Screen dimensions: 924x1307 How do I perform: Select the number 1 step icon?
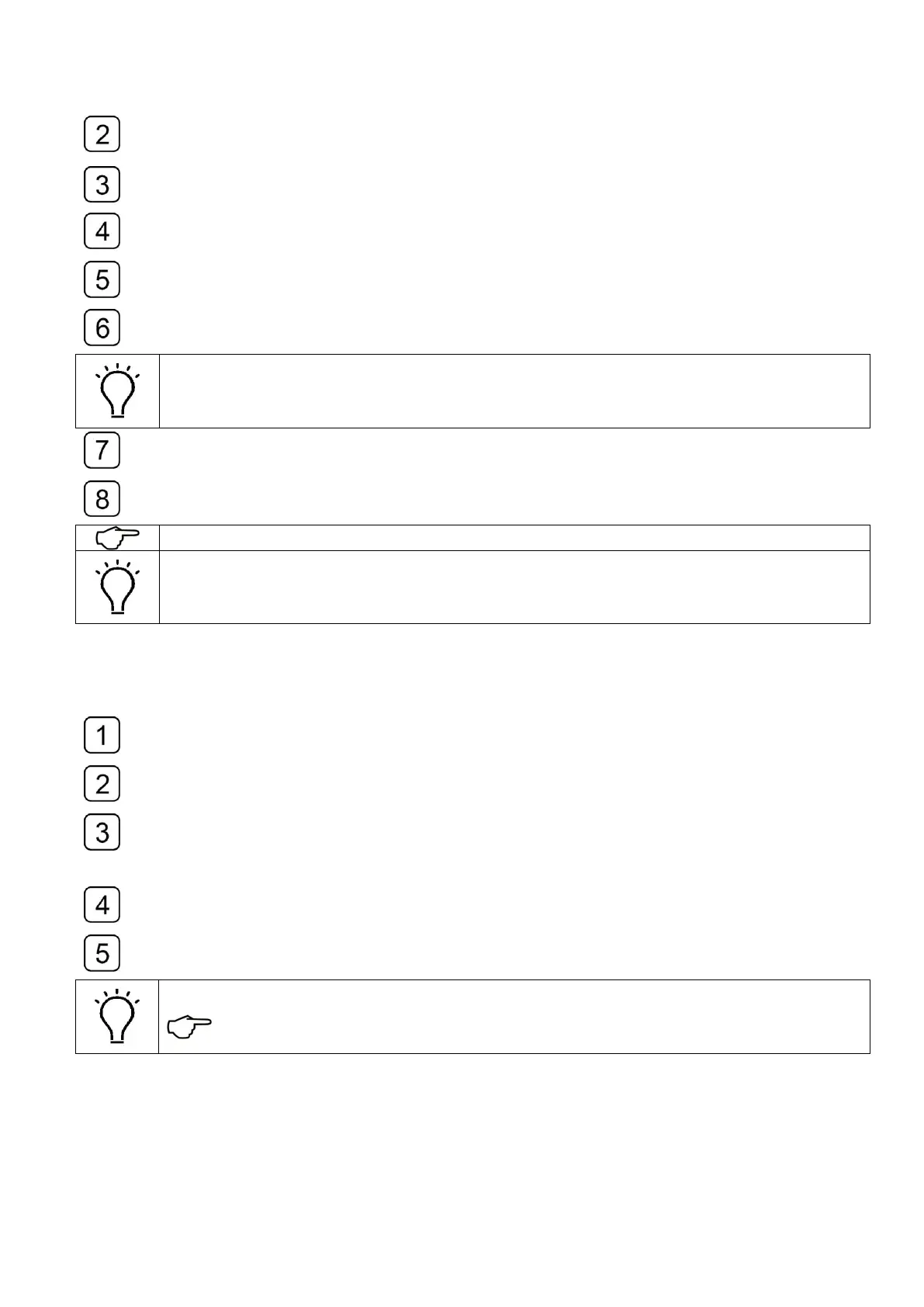[x=102, y=735]
